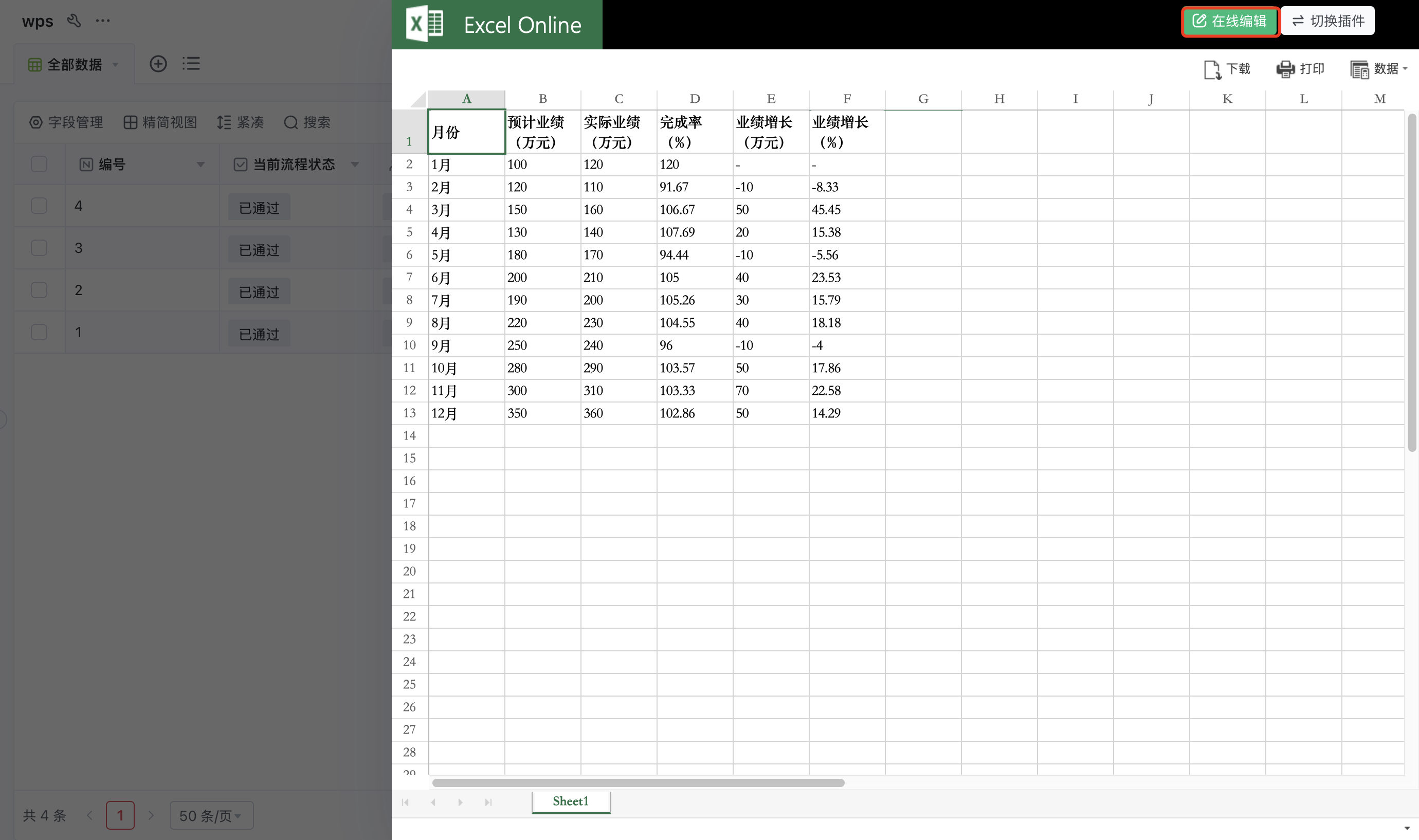Click the horizontal scrollbar of the sheet
The height and width of the screenshot is (840, 1419).
[x=638, y=783]
